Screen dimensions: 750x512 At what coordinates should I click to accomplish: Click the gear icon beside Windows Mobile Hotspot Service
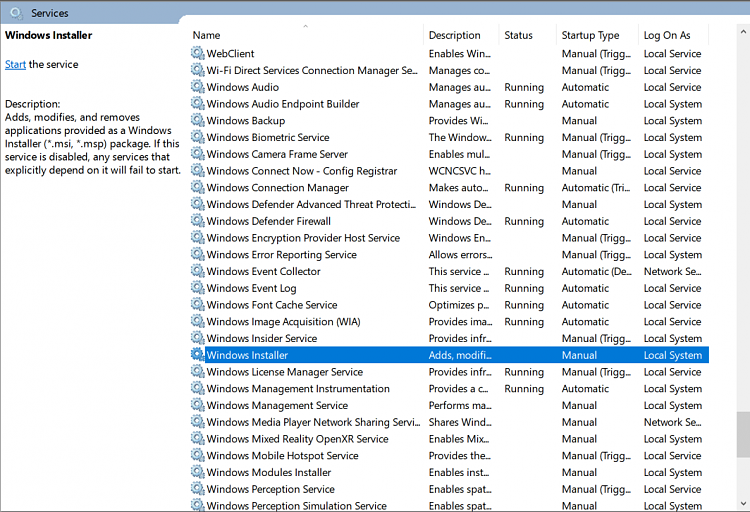click(x=198, y=455)
